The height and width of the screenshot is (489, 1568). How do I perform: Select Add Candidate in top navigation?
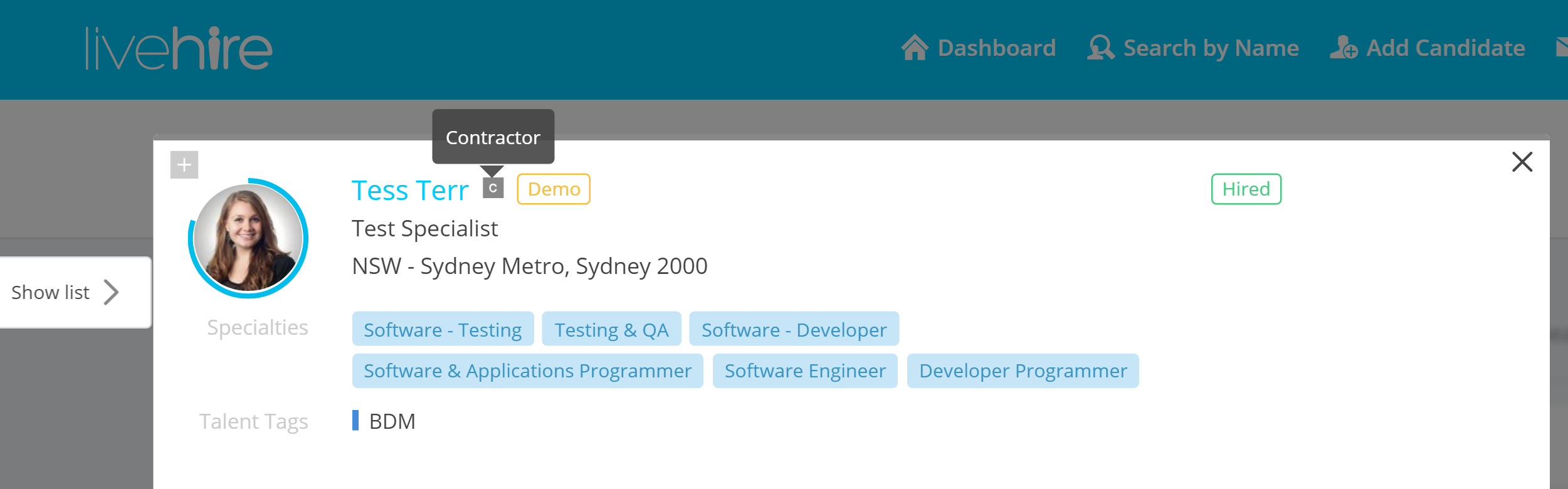(1445, 48)
